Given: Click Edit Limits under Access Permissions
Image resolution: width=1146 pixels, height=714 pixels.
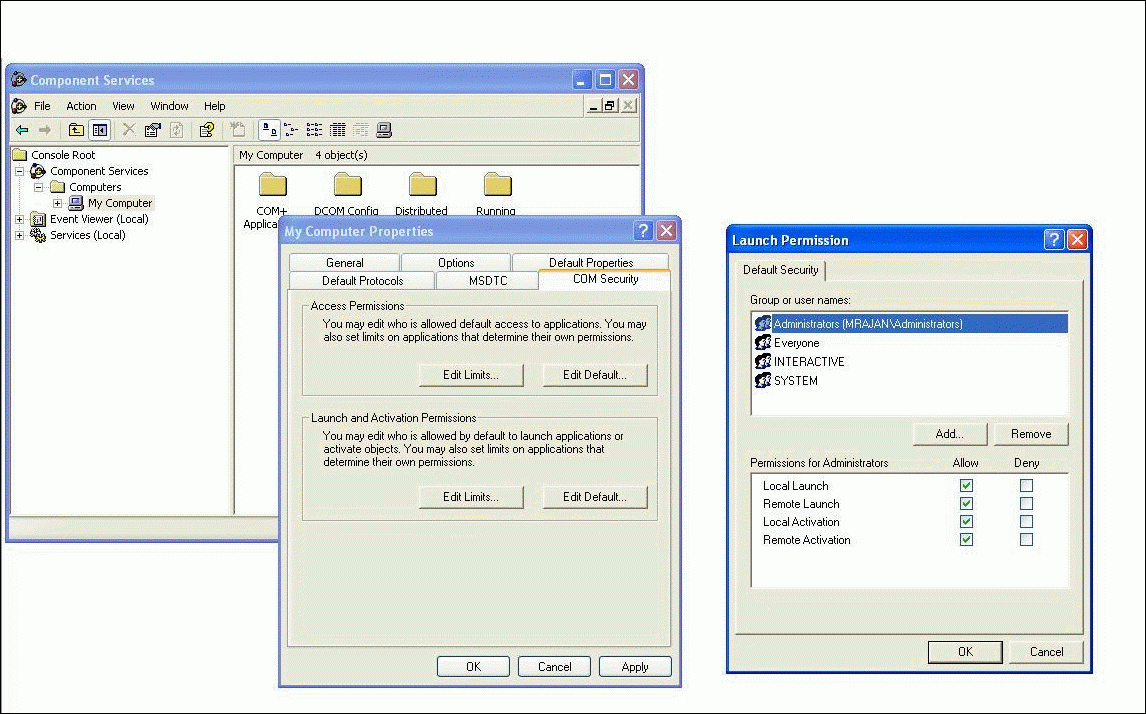Looking at the screenshot, I should coord(471,375).
